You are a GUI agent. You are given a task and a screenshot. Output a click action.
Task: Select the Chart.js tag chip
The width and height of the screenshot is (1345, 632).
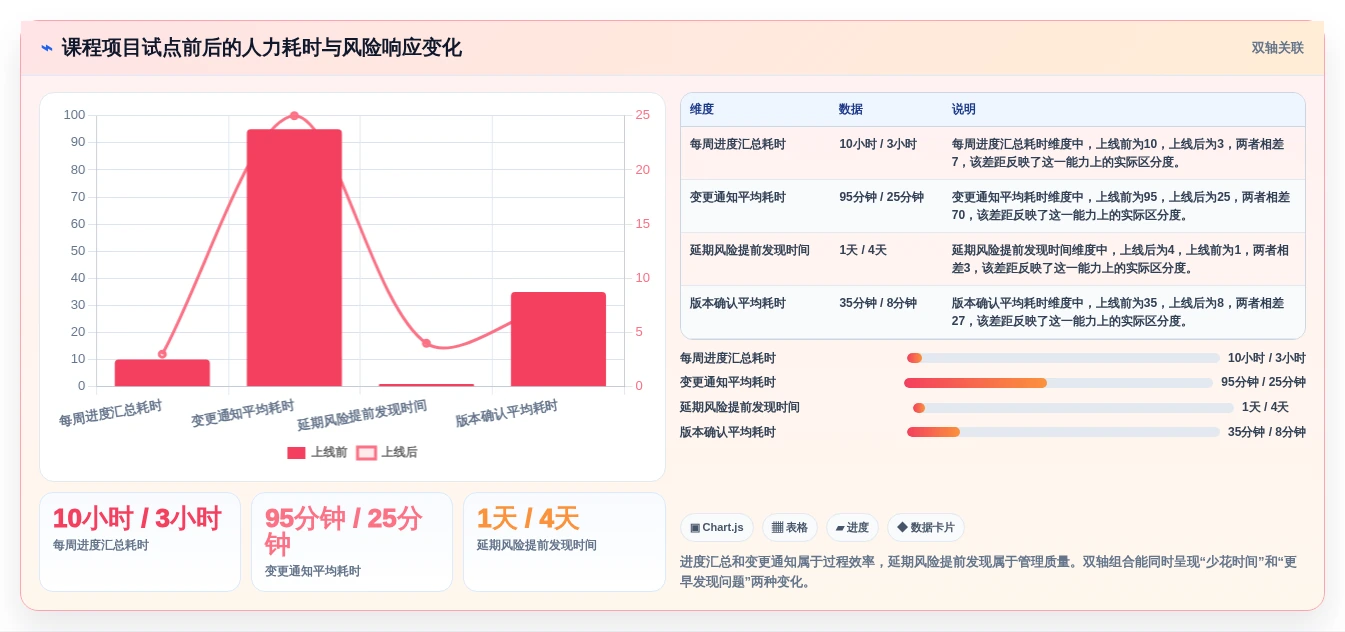717,528
